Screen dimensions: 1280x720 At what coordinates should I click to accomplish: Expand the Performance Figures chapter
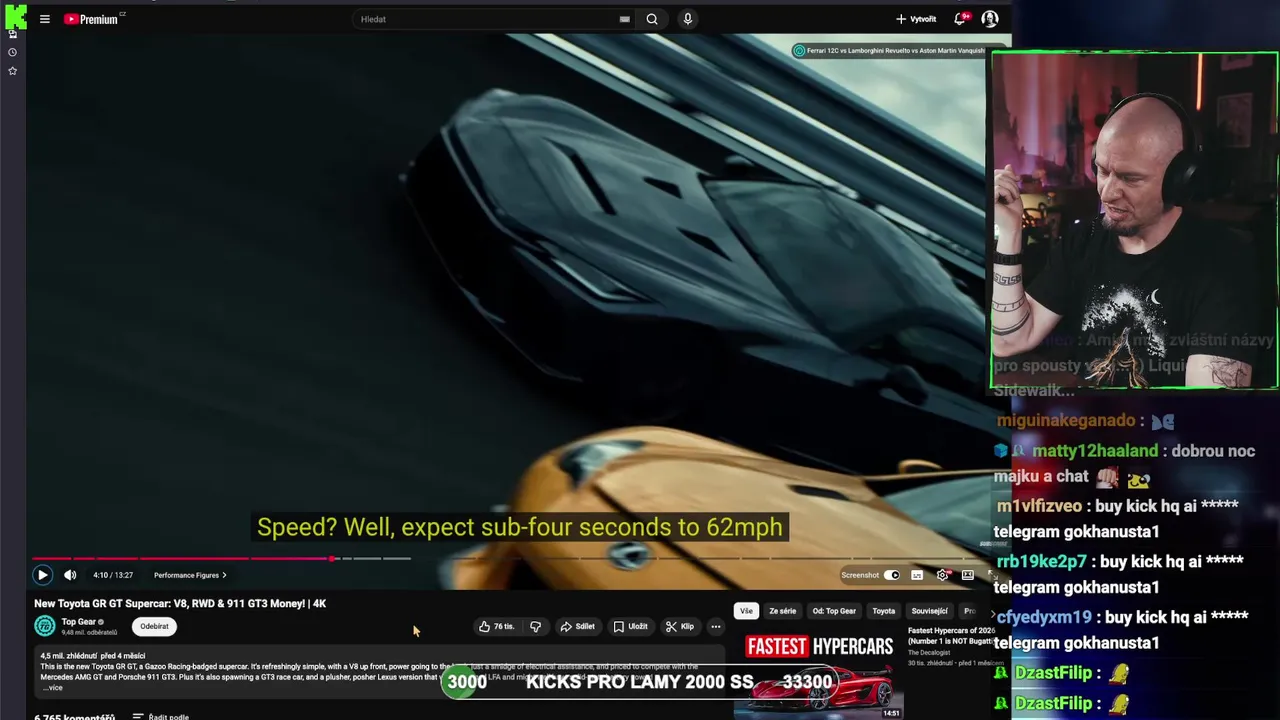click(190, 575)
